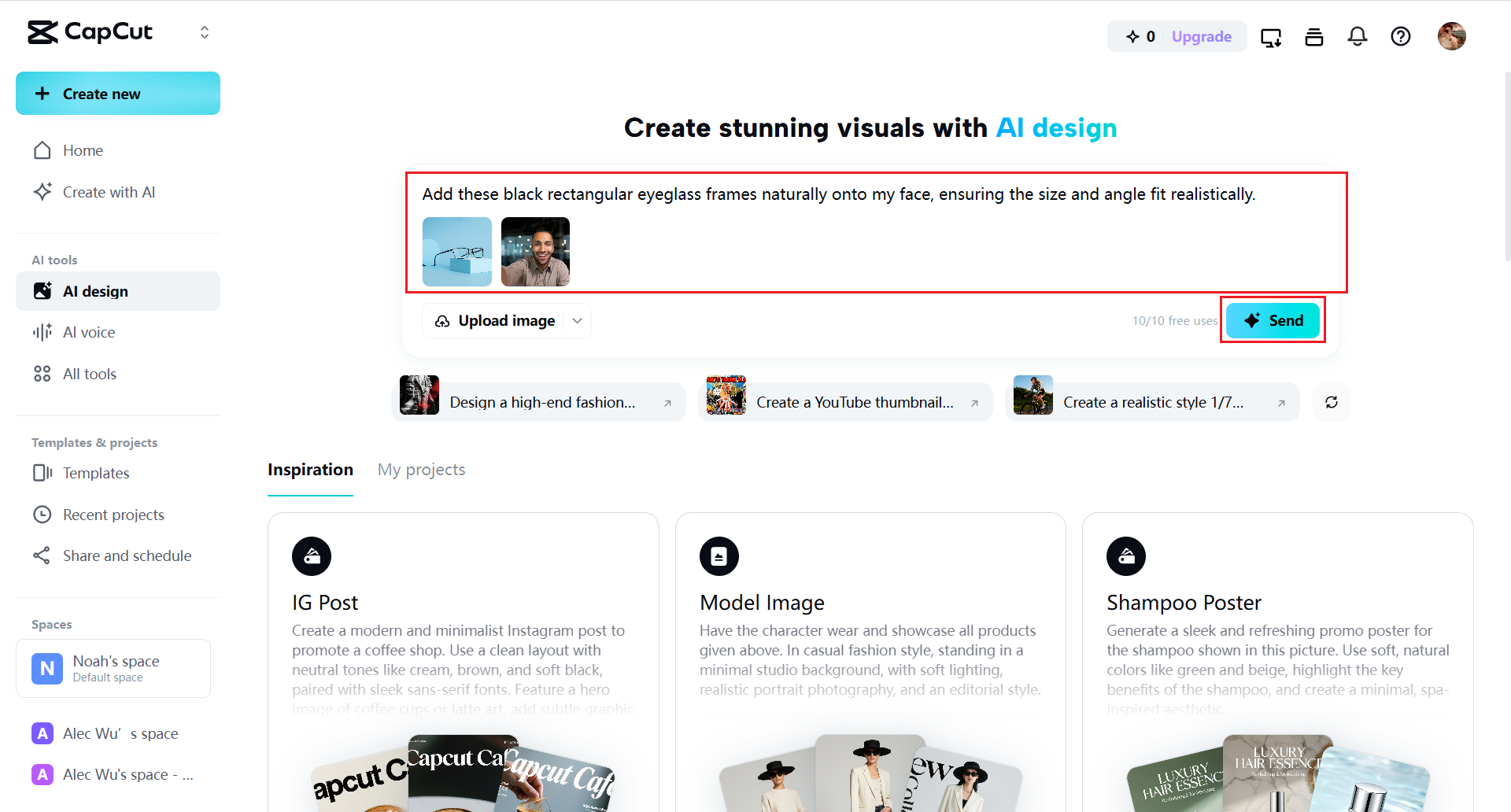The width and height of the screenshot is (1511, 812).
Task: Expand the workspace switcher next to CapCut logo
Action: tap(205, 32)
